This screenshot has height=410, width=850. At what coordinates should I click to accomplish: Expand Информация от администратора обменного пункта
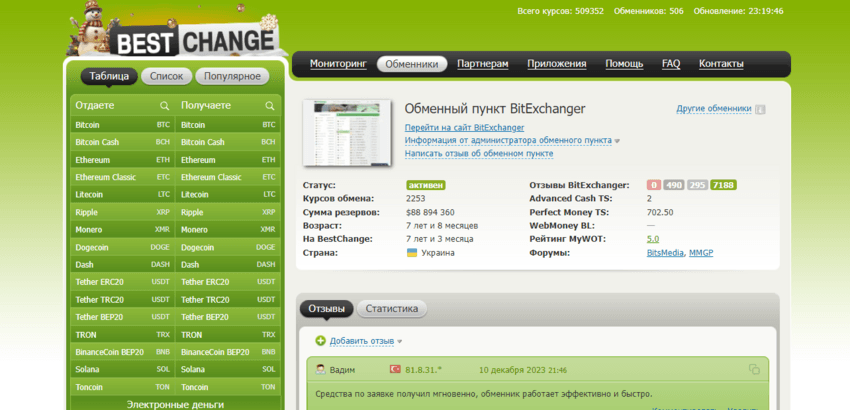point(510,141)
